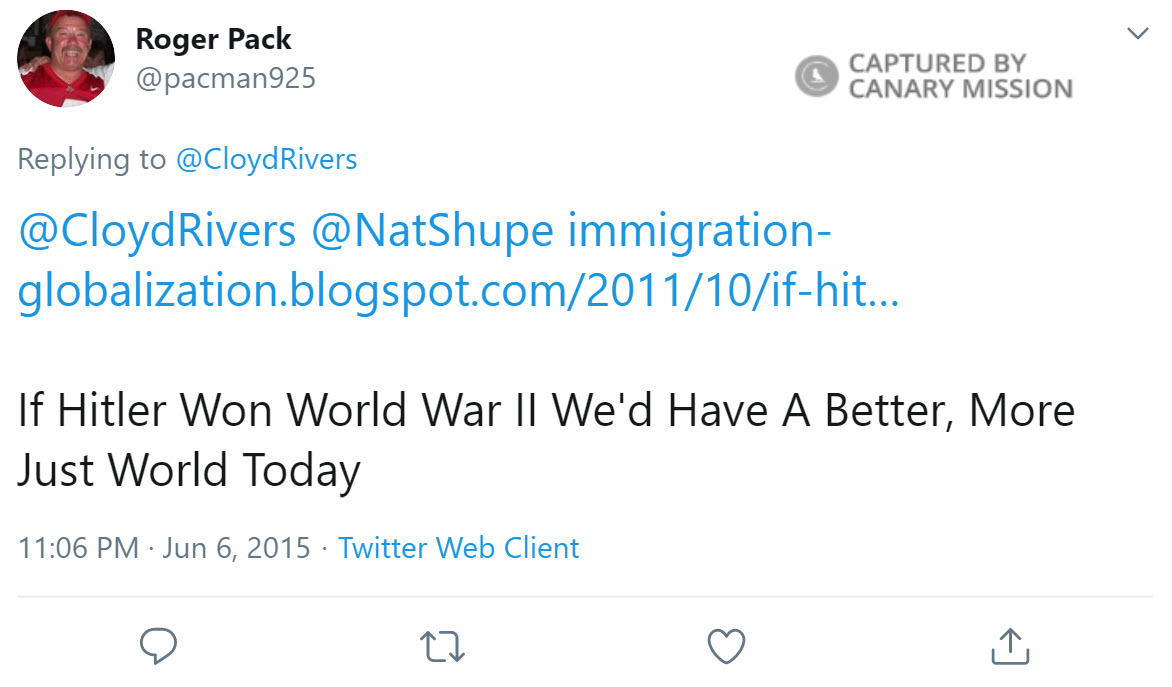This screenshot has width=1172, height=687.
Task: Click the @CloydRivers mention in tweet body
Action: point(157,232)
